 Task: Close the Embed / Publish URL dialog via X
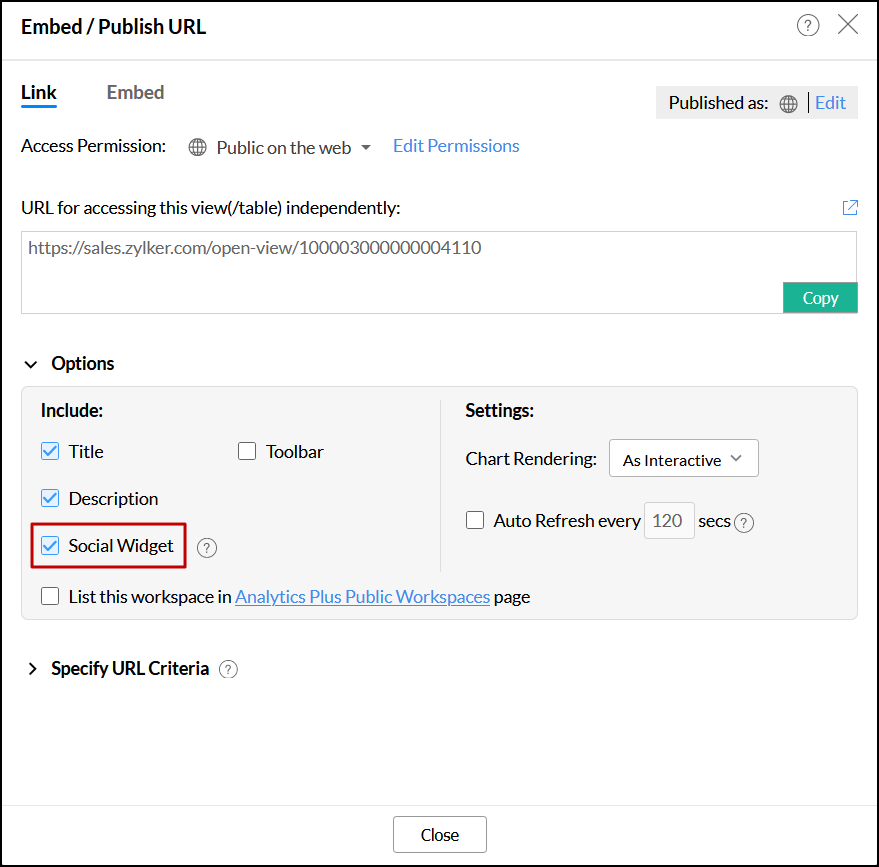pos(848,25)
